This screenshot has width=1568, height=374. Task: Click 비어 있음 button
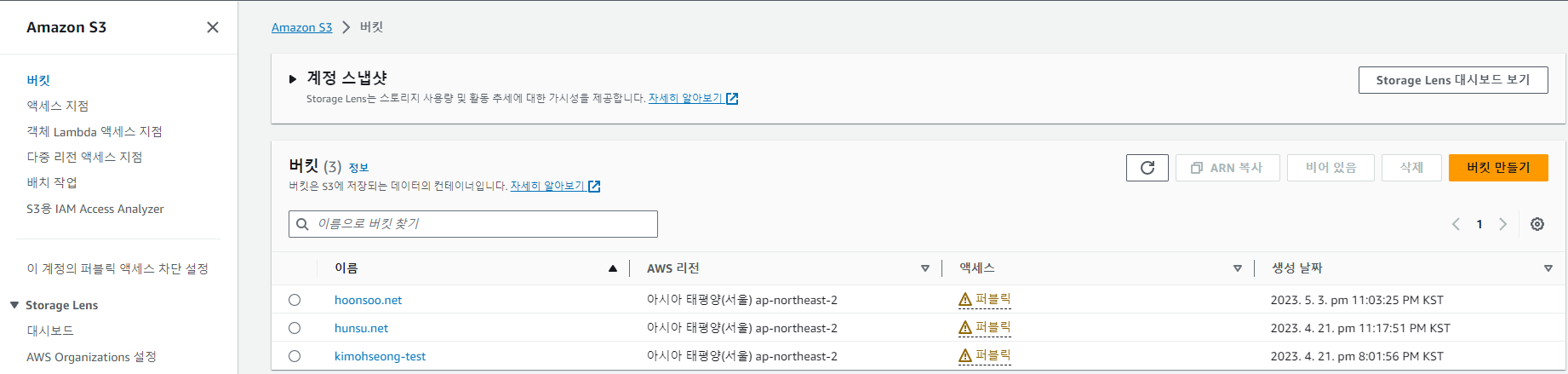tap(1331, 168)
